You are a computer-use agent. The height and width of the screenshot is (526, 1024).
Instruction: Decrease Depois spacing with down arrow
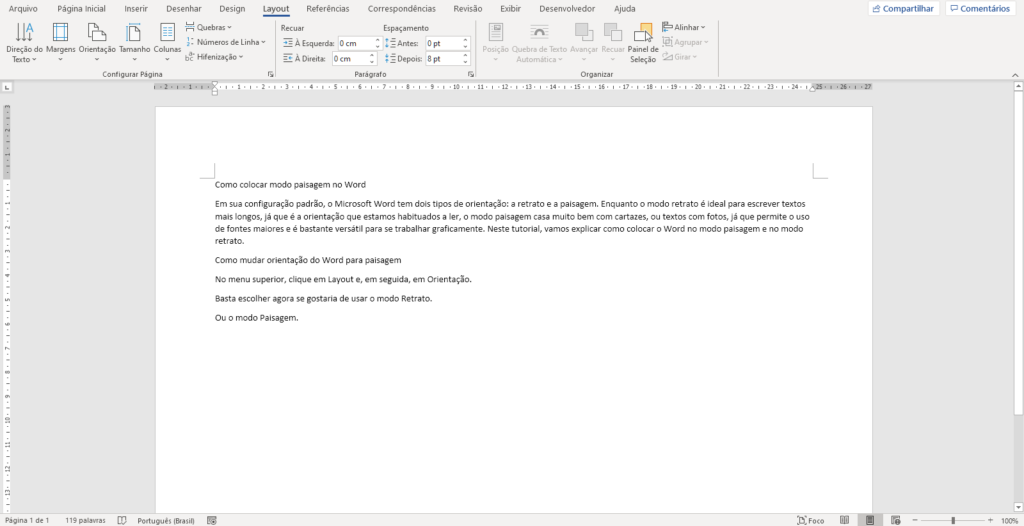[x=466, y=63]
